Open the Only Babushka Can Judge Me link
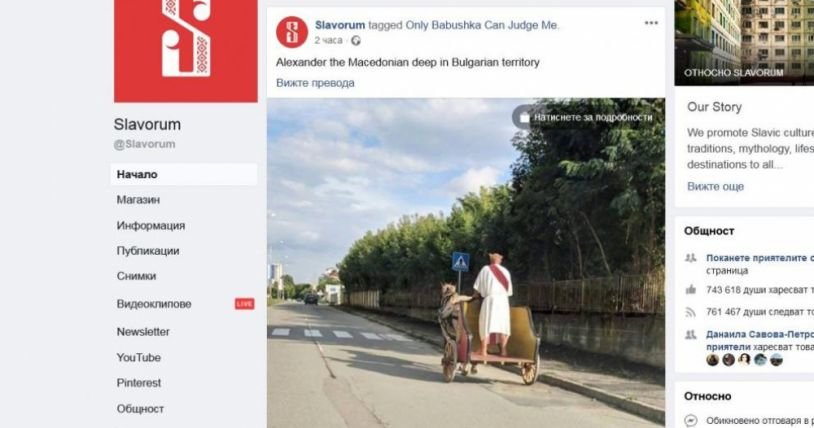 [482, 25]
